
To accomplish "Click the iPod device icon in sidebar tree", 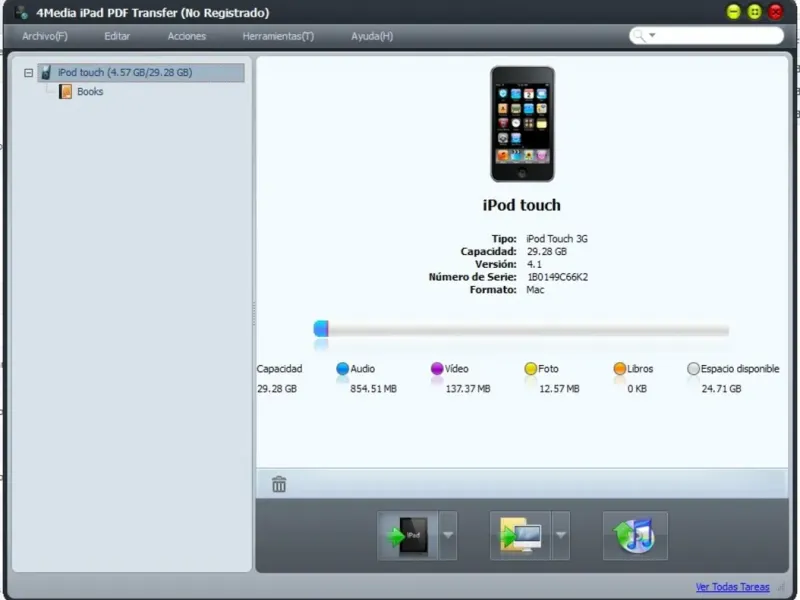I will point(46,72).
